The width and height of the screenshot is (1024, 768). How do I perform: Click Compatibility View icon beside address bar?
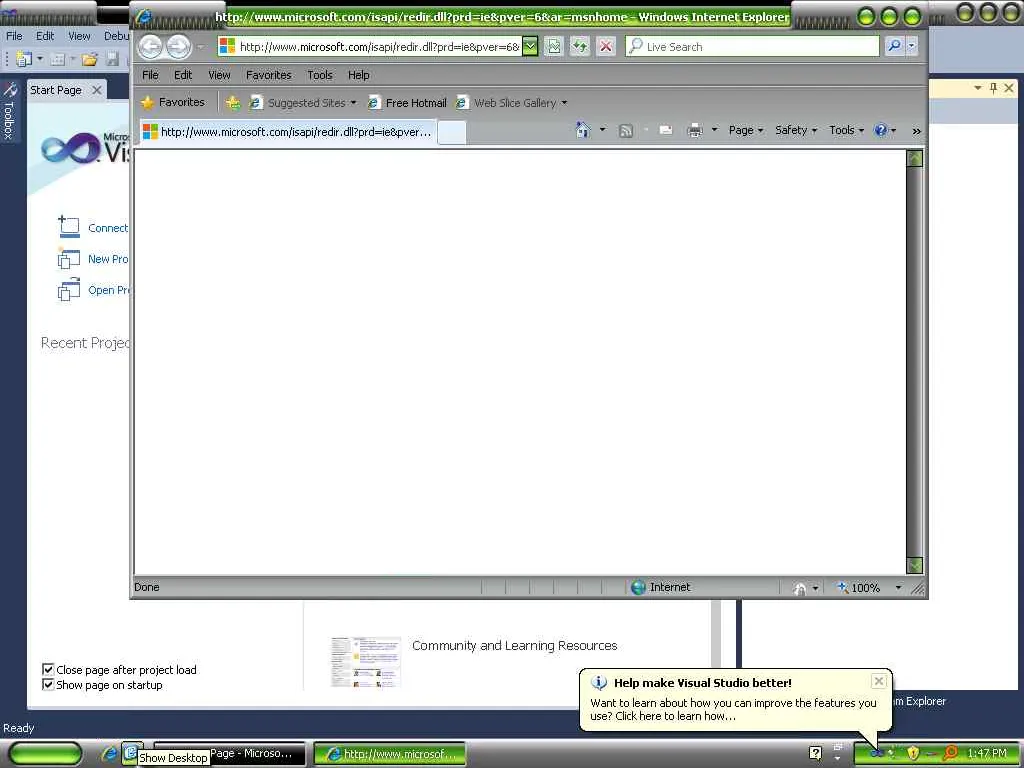(554, 46)
